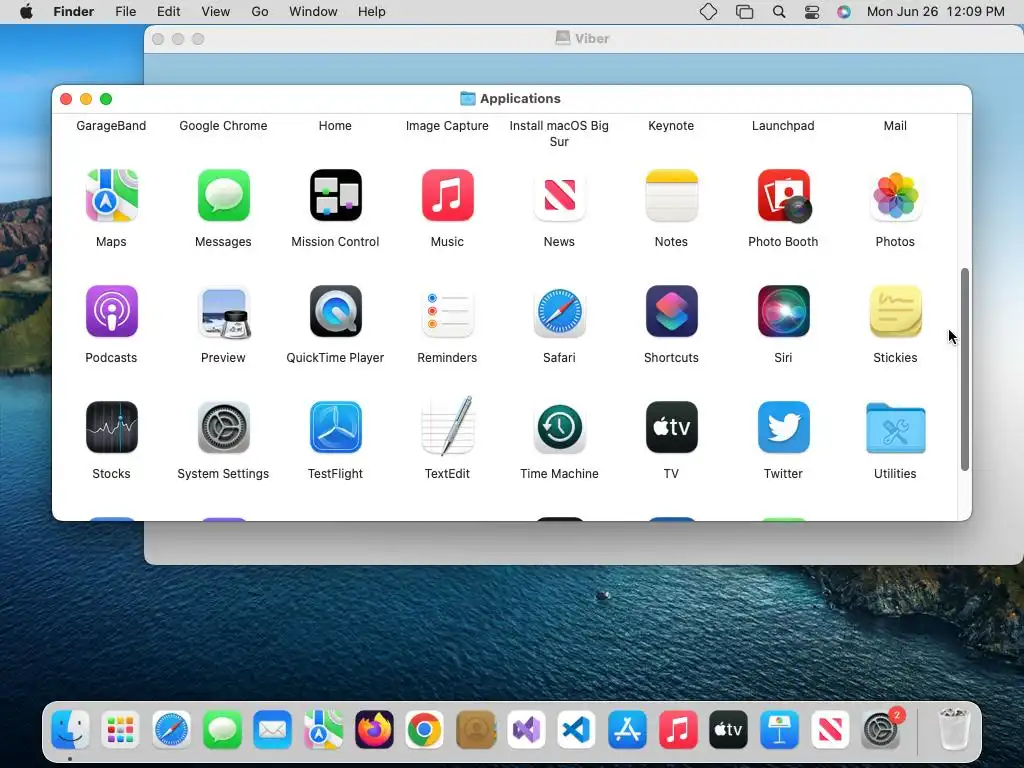The width and height of the screenshot is (1024, 768).
Task: Open System Settings in Applications window
Action: [223, 427]
